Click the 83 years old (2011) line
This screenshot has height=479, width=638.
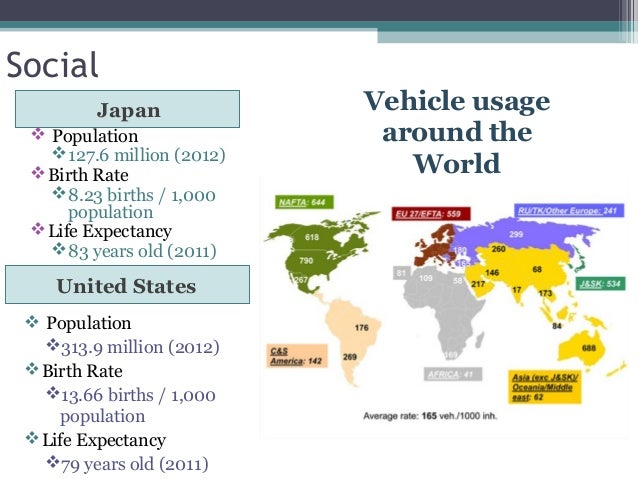point(141,250)
